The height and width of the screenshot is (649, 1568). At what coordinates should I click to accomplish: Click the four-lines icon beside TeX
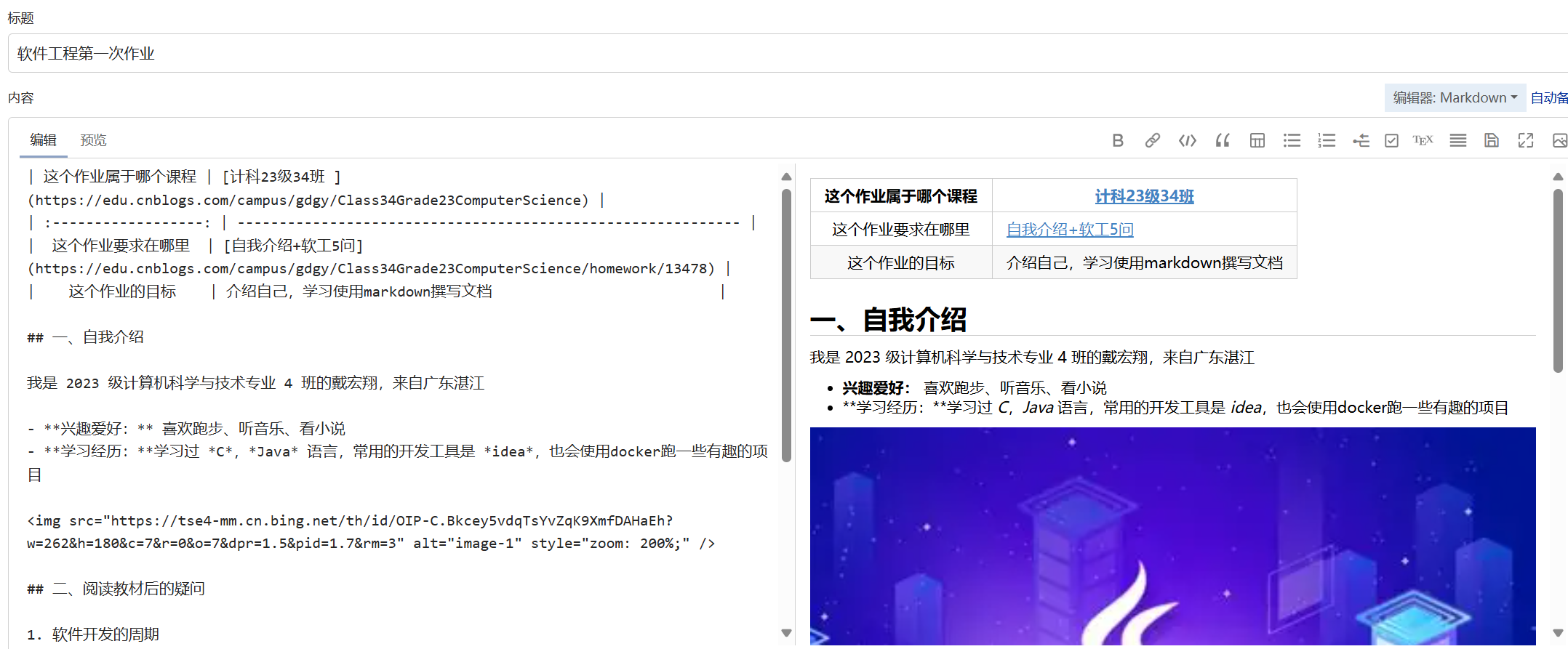coord(1457,140)
